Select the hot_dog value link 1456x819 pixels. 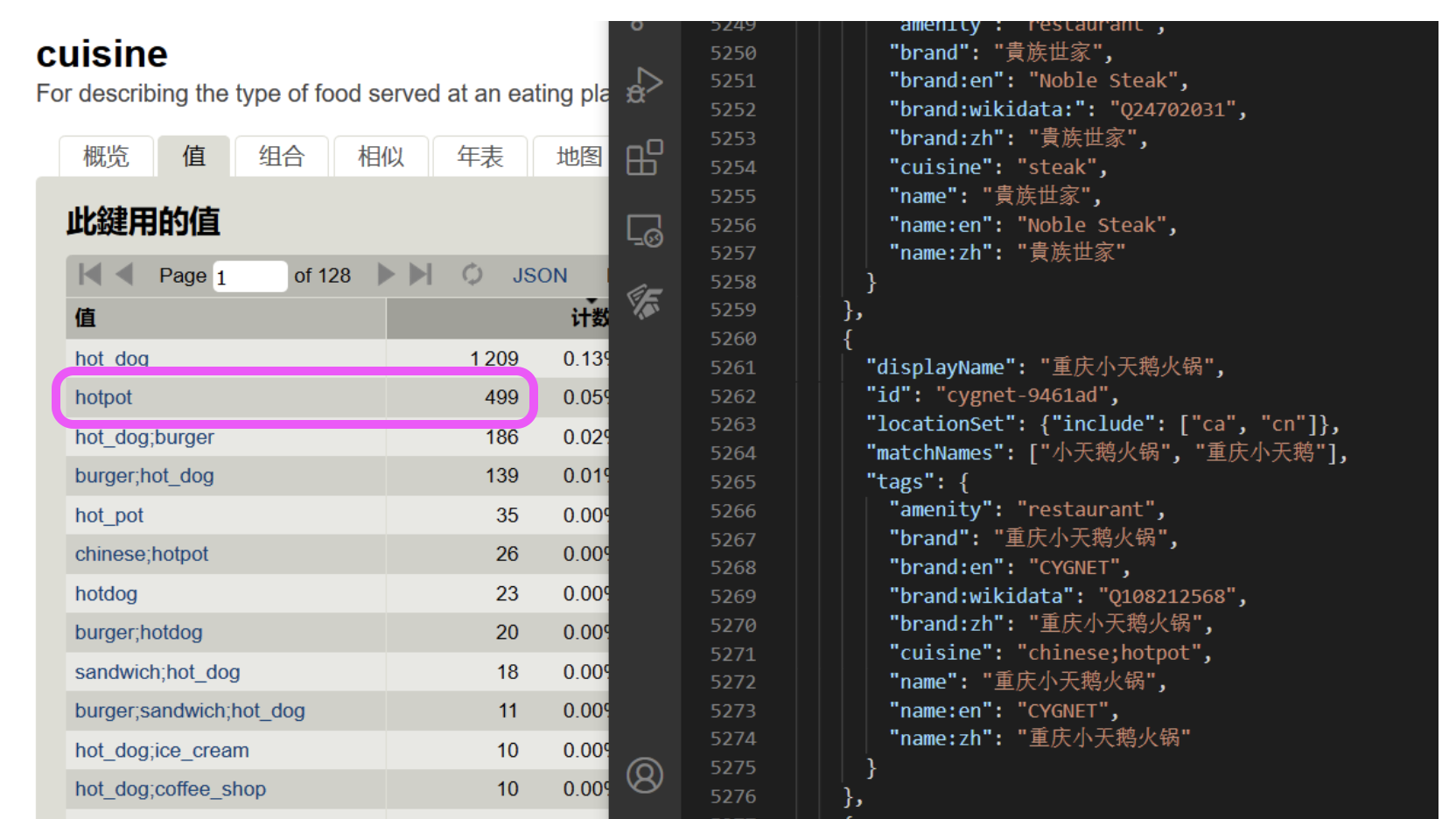[111, 358]
